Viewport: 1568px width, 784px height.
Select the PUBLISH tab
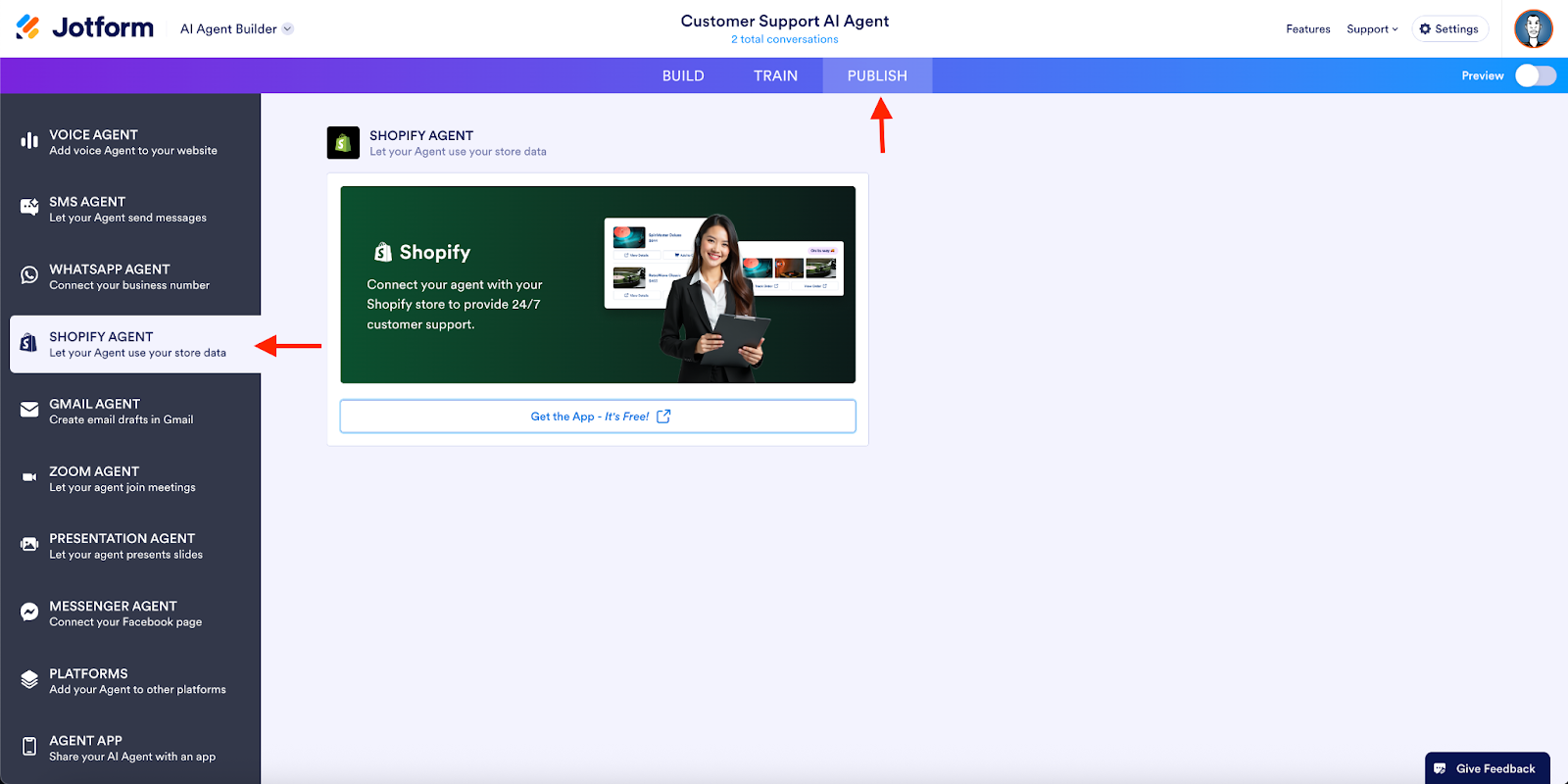877,75
